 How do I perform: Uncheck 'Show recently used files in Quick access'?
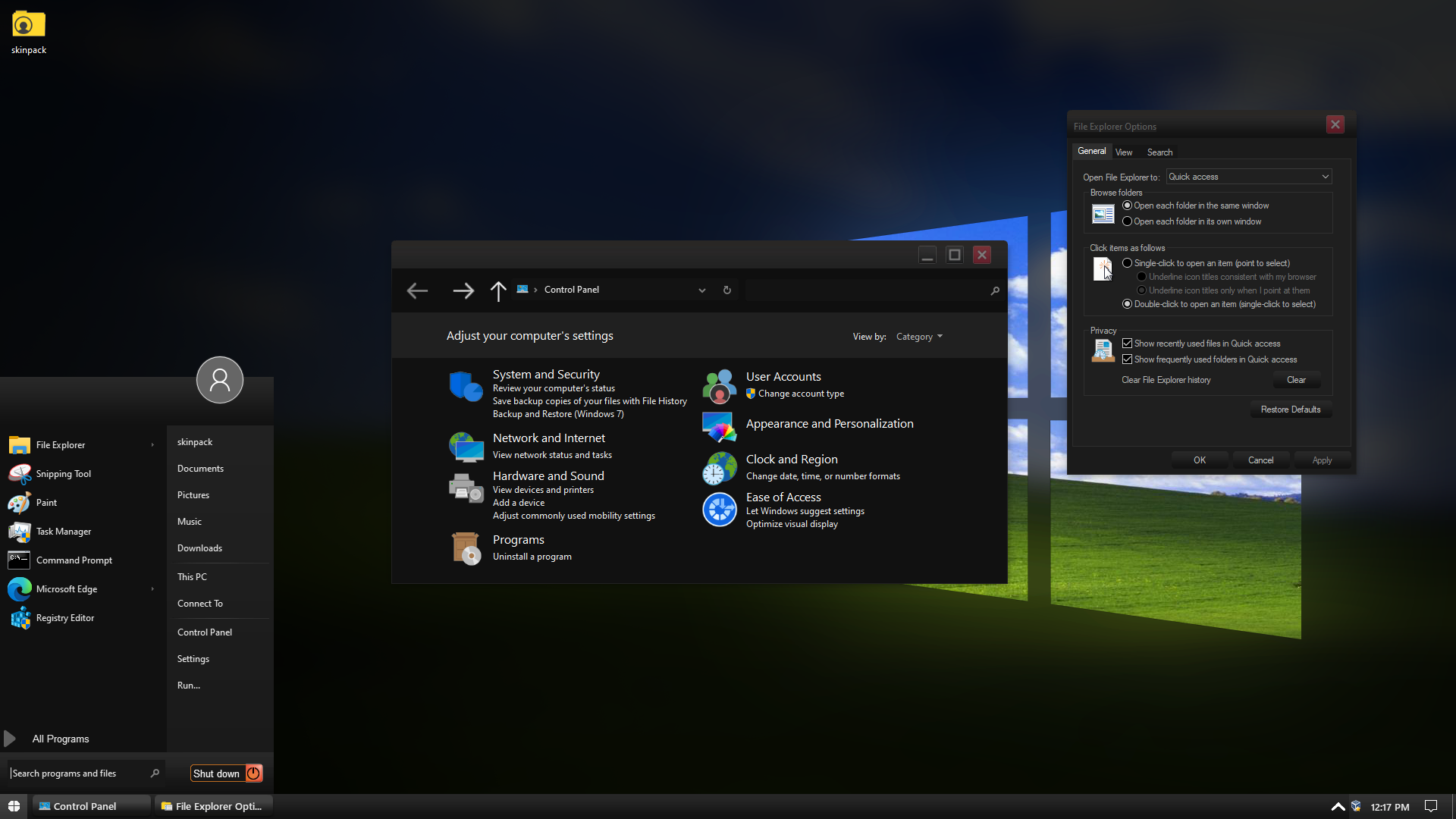pyautogui.click(x=1127, y=344)
